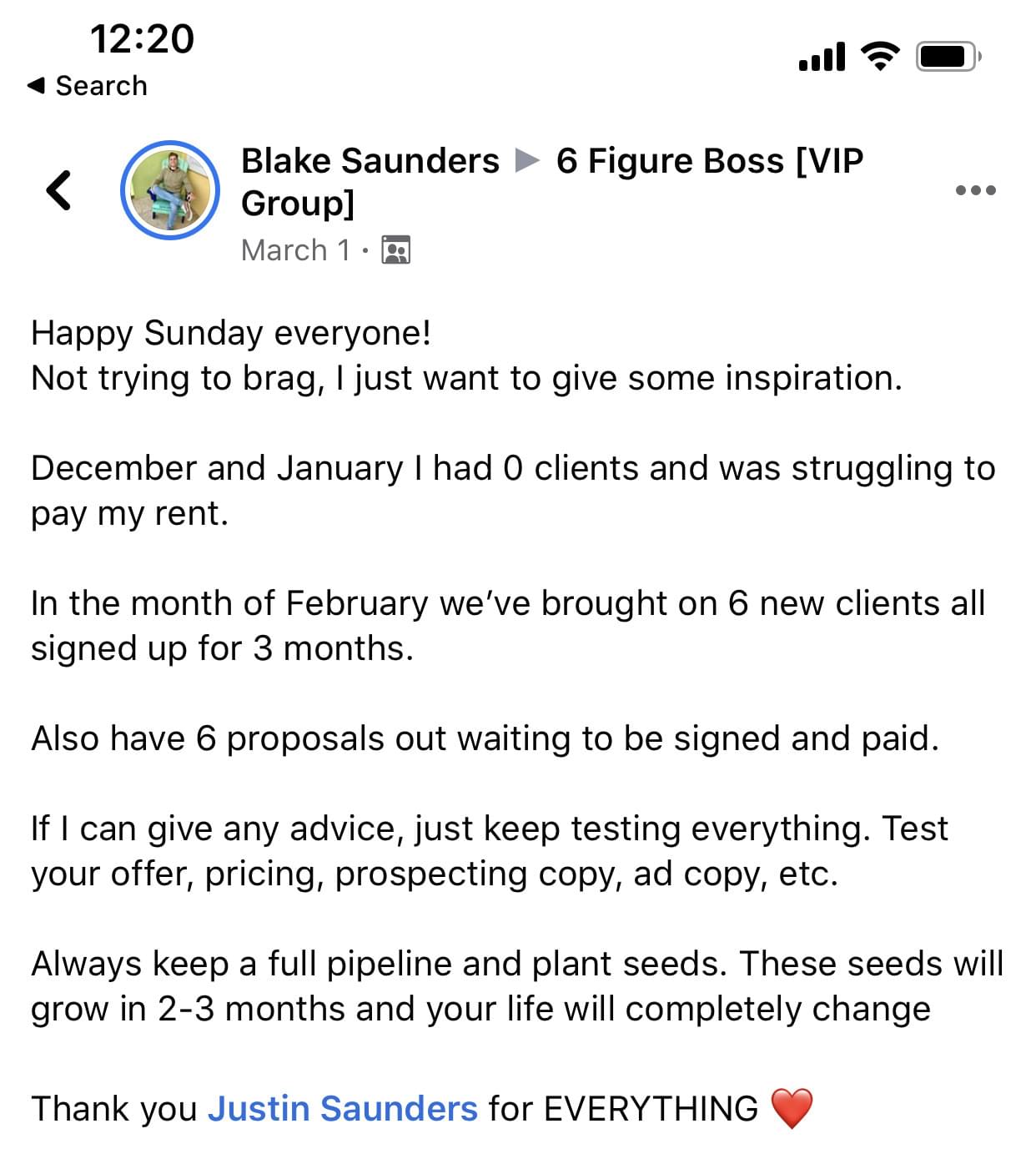Tap Blake Saunders profile picture
The width and height of the screenshot is (1036, 1159).
pyautogui.click(x=170, y=190)
